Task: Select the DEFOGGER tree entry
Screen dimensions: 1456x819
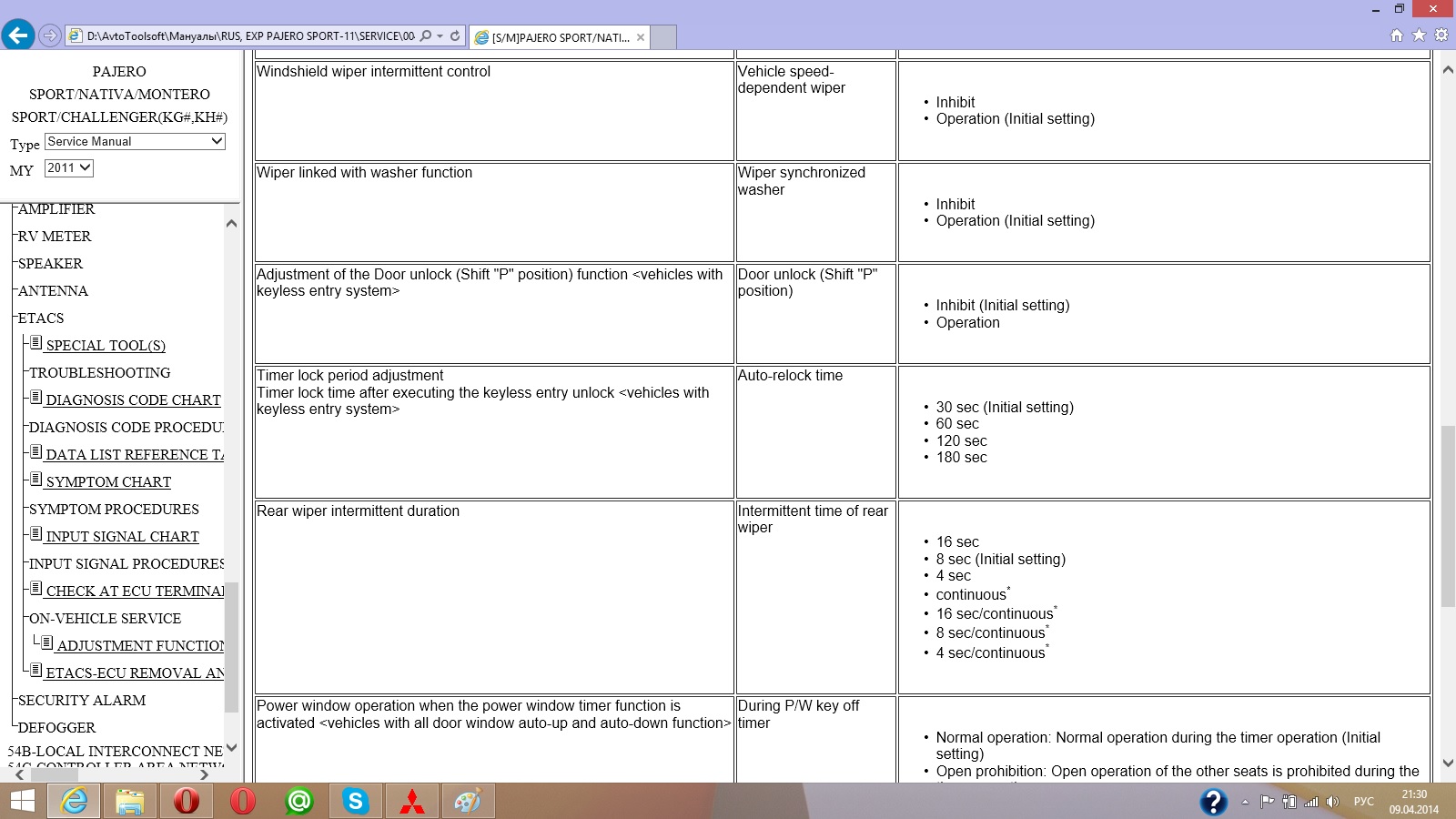Action: tap(56, 727)
